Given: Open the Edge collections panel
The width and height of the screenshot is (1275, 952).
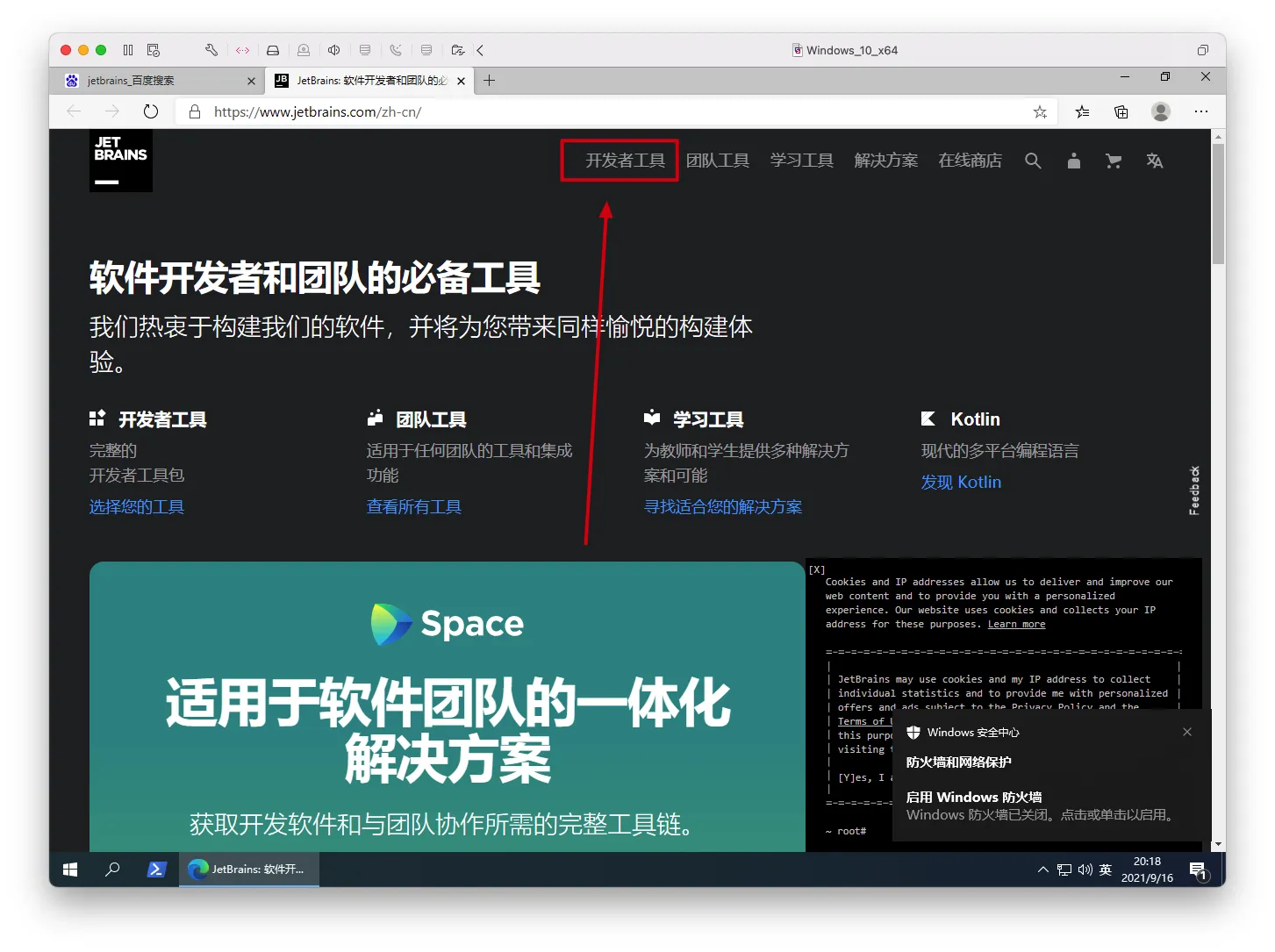Looking at the screenshot, I should (1121, 111).
